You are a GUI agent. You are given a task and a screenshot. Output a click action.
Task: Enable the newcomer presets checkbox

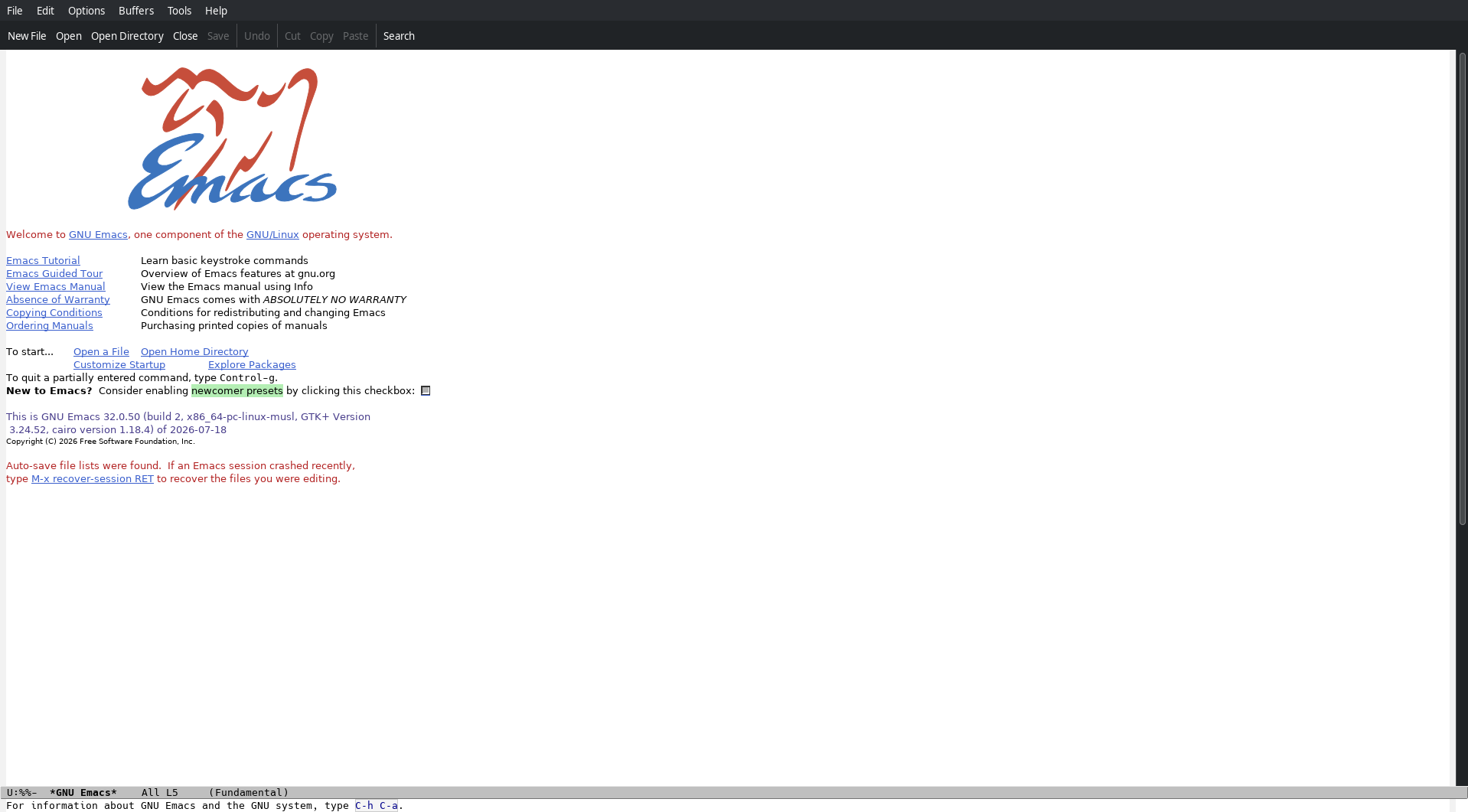coord(426,391)
